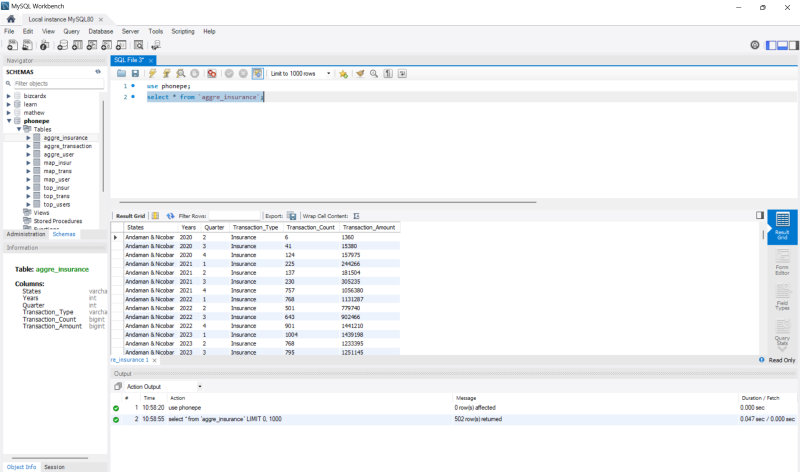Switch to the Form Editor view
This screenshot has width=800, height=472.
click(782, 262)
